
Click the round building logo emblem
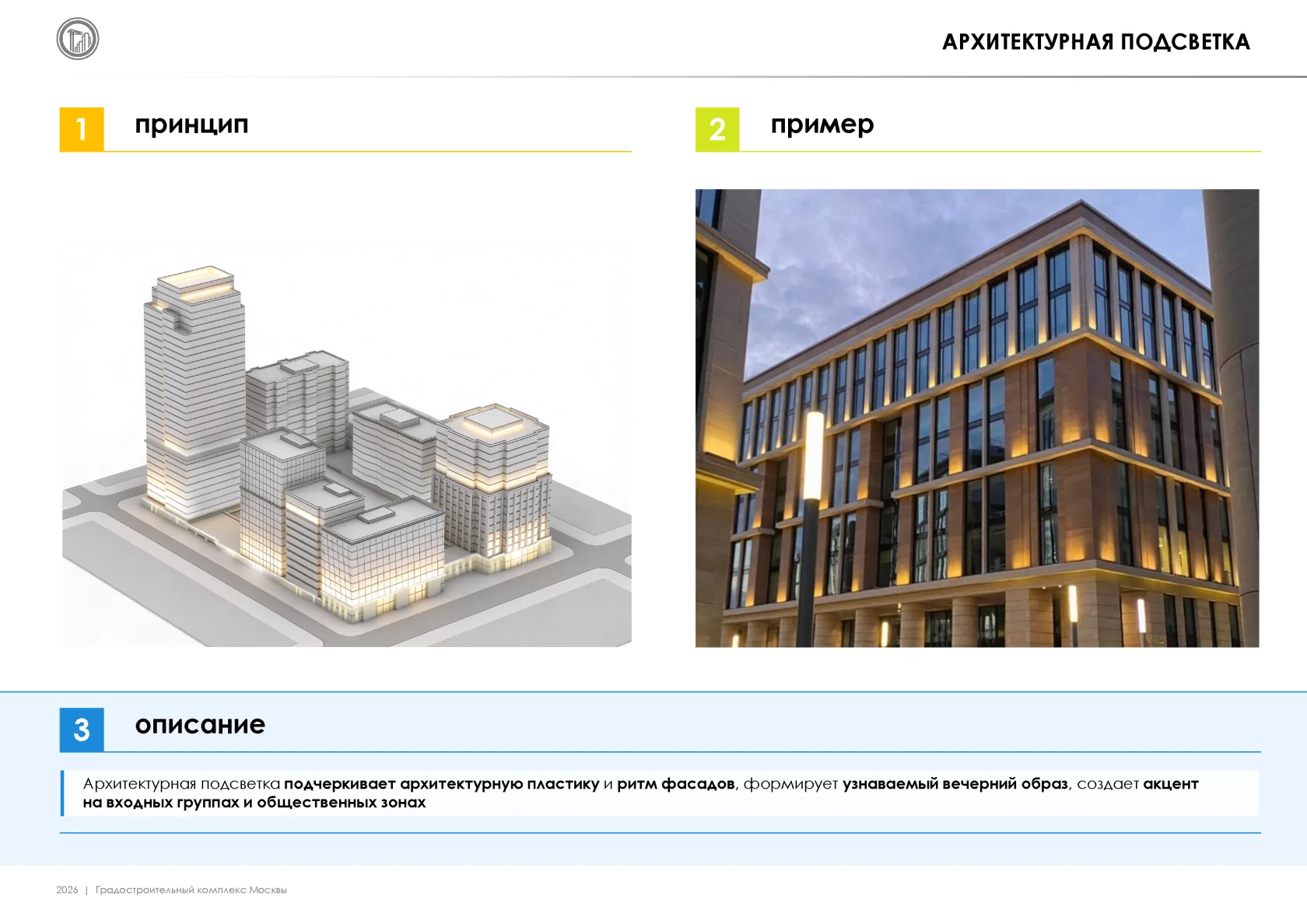(x=78, y=39)
